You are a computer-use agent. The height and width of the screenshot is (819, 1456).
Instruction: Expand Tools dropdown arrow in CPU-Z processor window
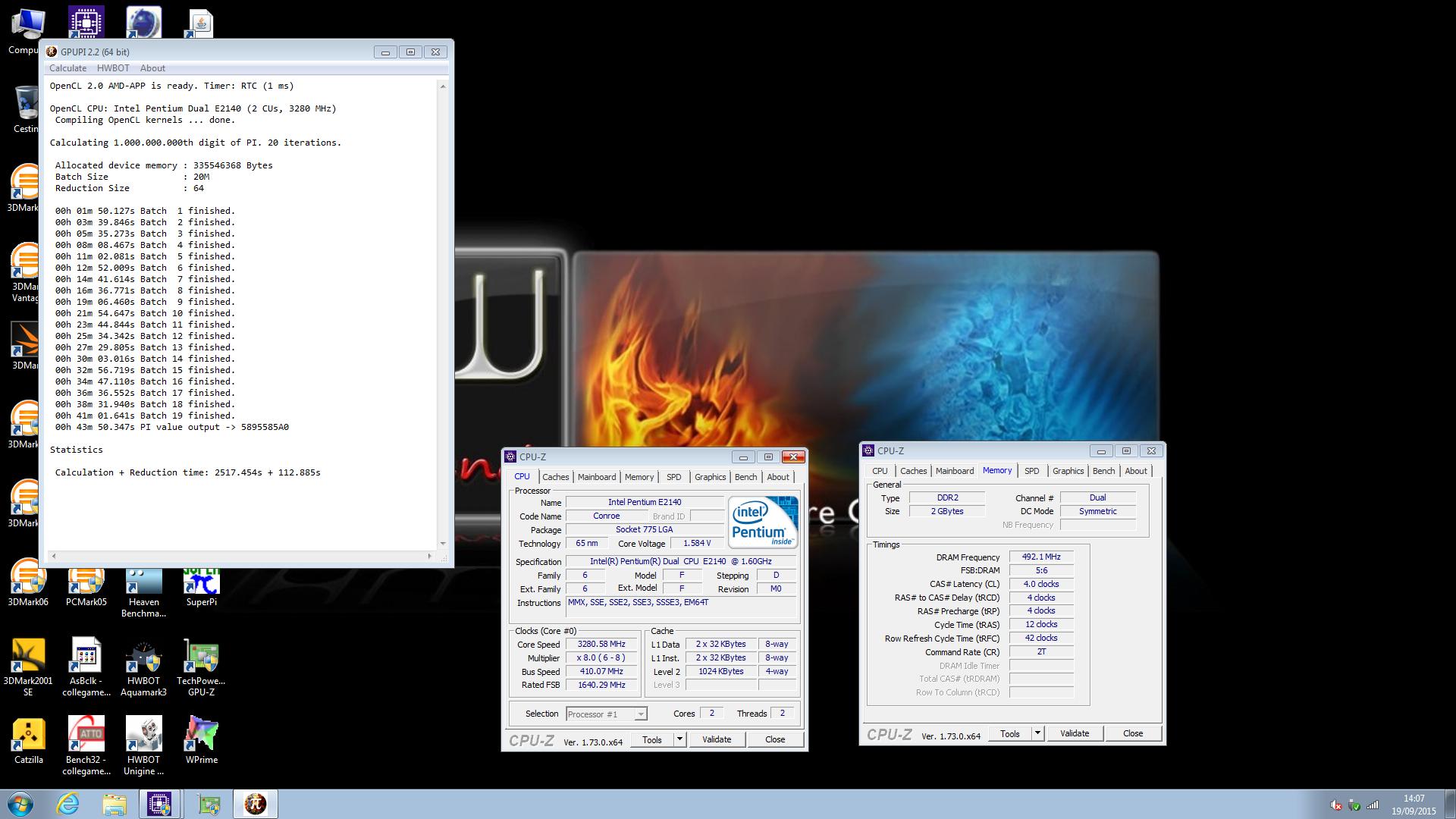tap(679, 739)
